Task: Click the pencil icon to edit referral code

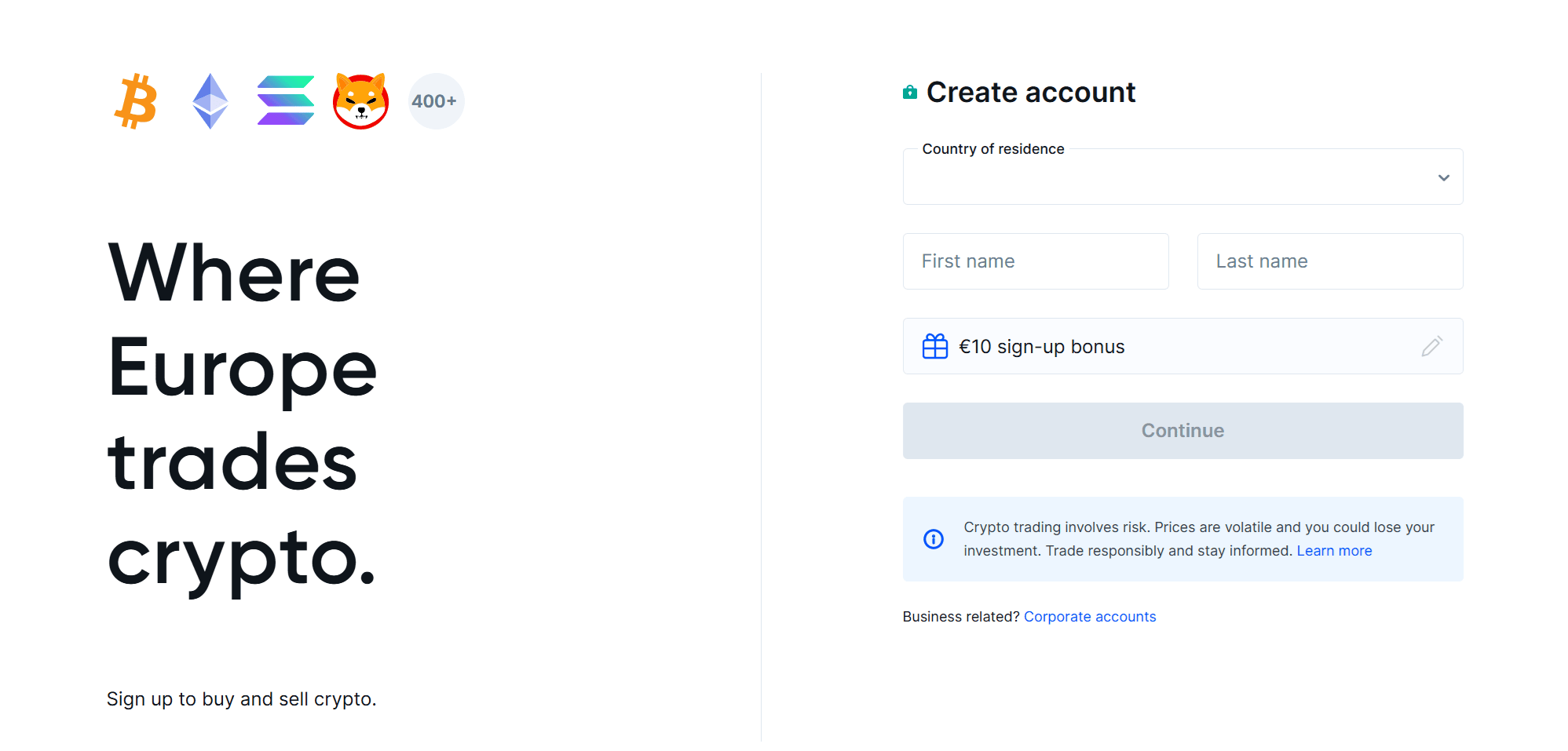Action: click(1432, 346)
